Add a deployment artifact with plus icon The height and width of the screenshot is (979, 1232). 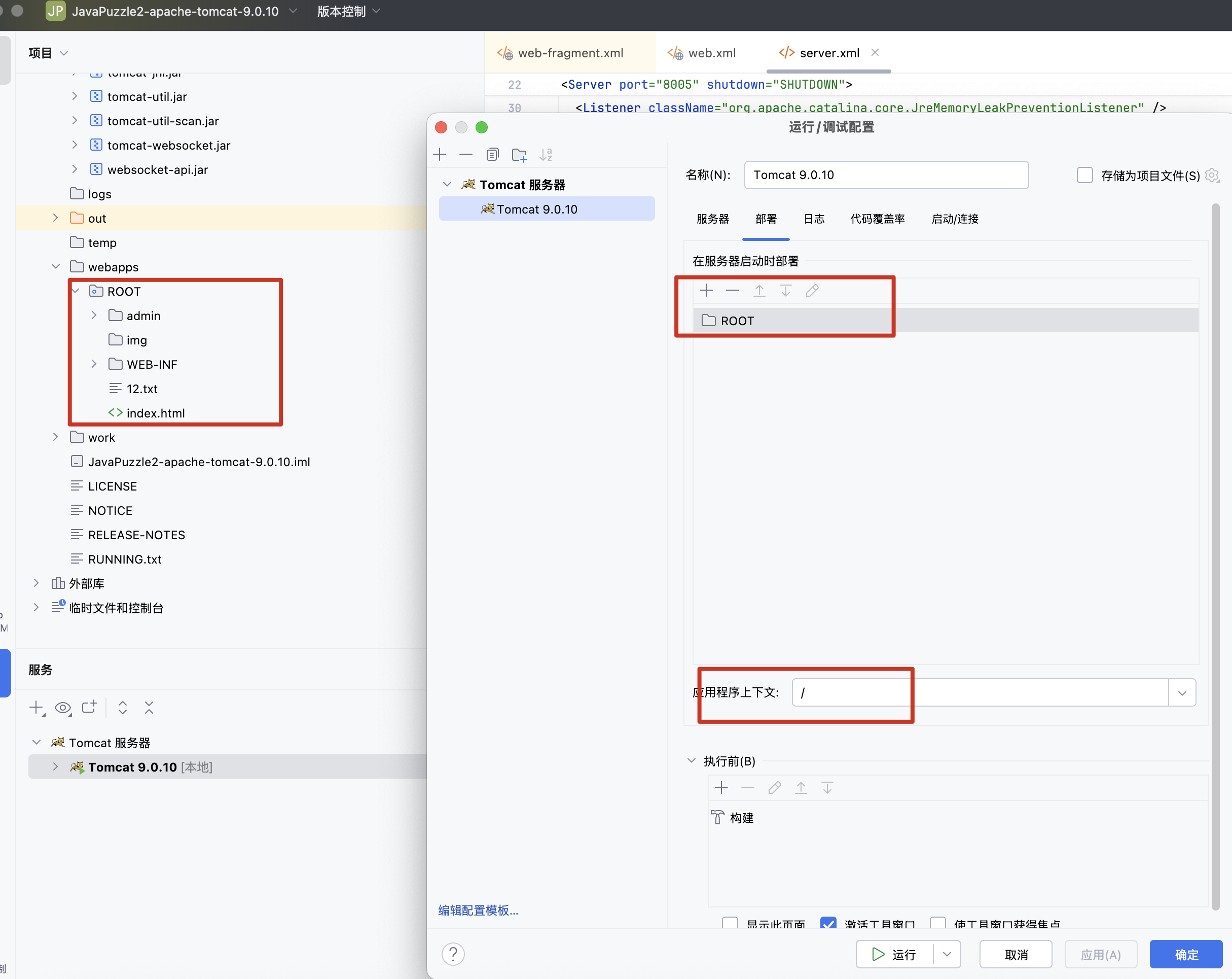(706, 291)
